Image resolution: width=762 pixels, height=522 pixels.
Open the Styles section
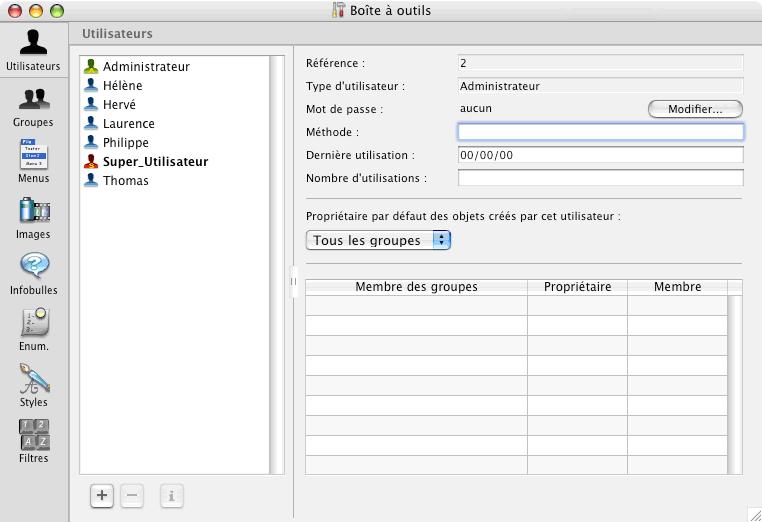(x=33, y=384)
